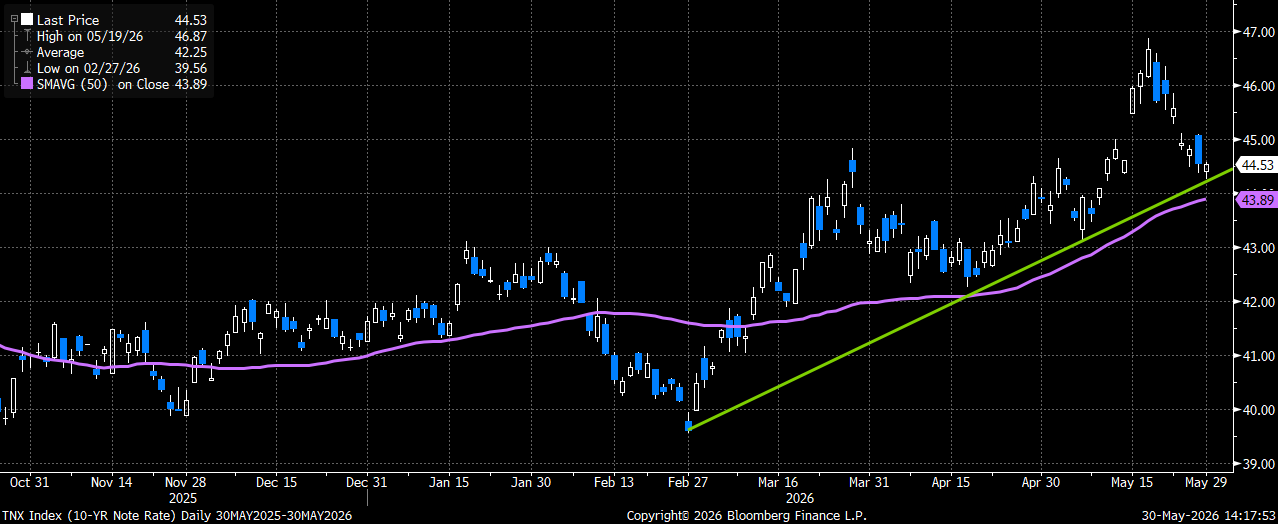This screenshot has width=1278, height=524.
Task: Click the 'Dec 31' date axis label
Action: tap(367, 482)
